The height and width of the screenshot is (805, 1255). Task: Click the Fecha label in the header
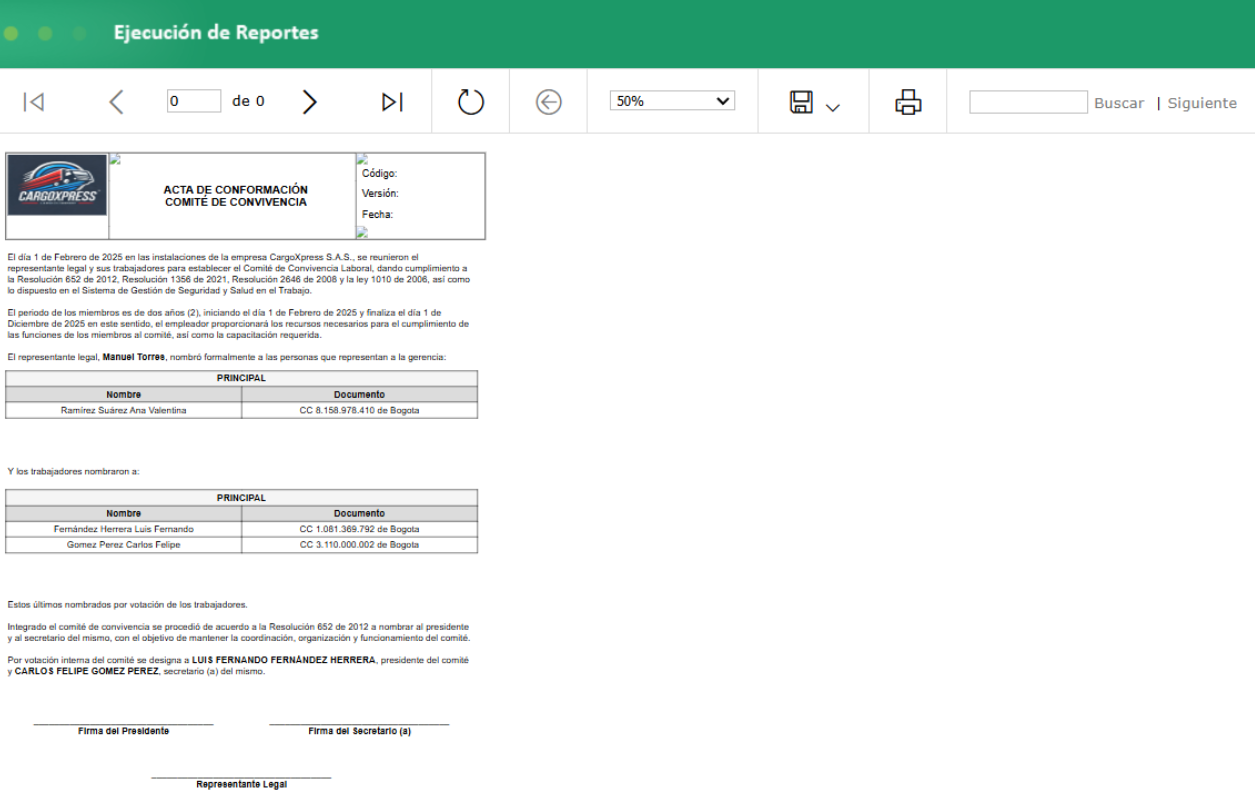coord(377,215)
